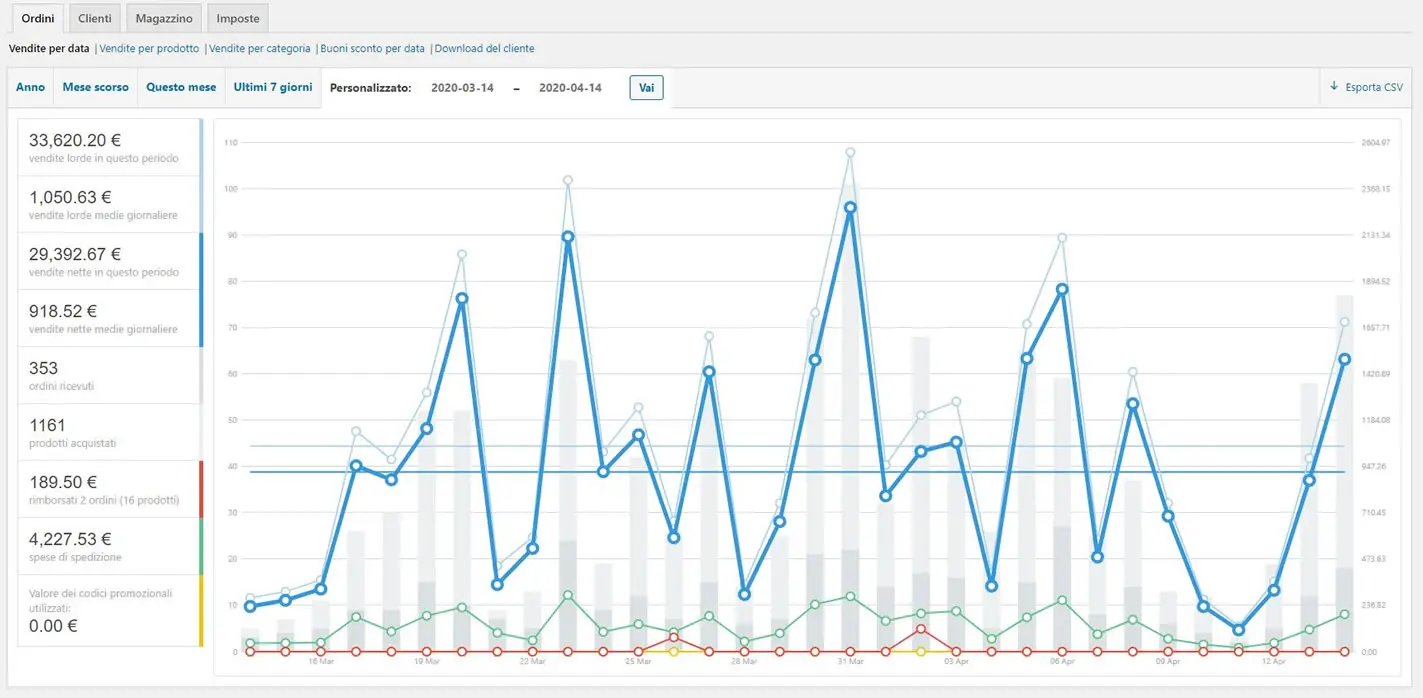Click the Esporta CSV download button

(1366, 87)
